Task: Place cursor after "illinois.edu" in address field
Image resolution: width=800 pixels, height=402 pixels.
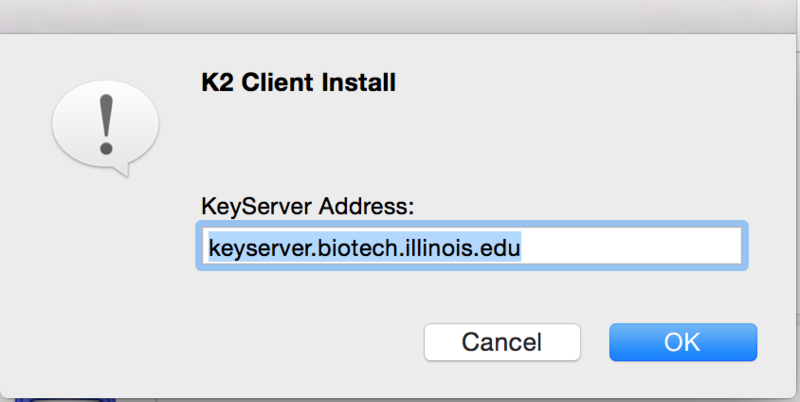Action: (x=524, y=246)
